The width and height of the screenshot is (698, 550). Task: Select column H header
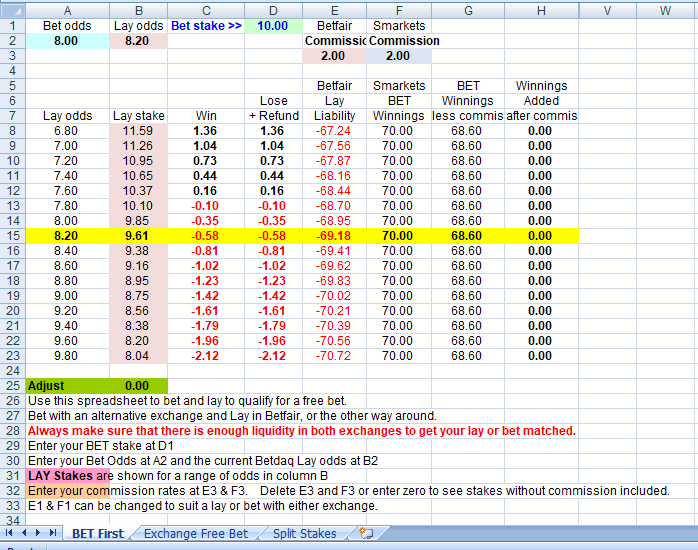tap(541, 9)
